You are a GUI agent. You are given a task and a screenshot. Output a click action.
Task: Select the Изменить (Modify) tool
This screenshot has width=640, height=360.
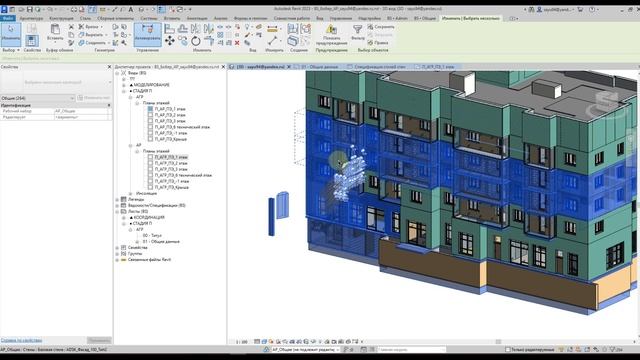(11, 34)
